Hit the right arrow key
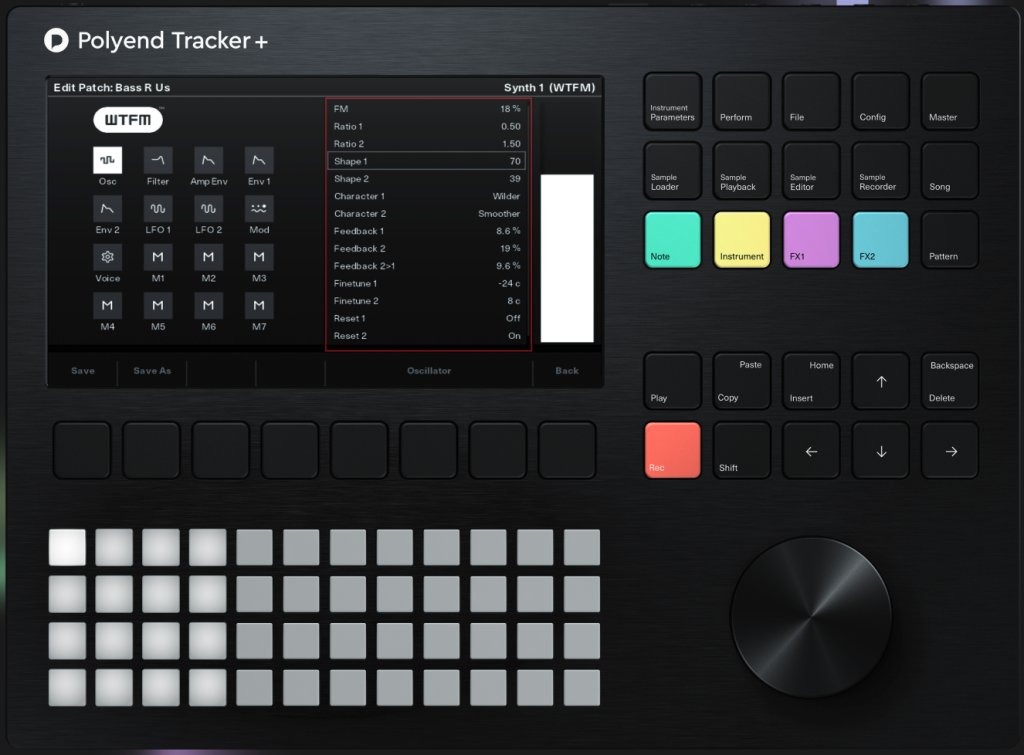The image size is (1024, 755). pos(950,451)
